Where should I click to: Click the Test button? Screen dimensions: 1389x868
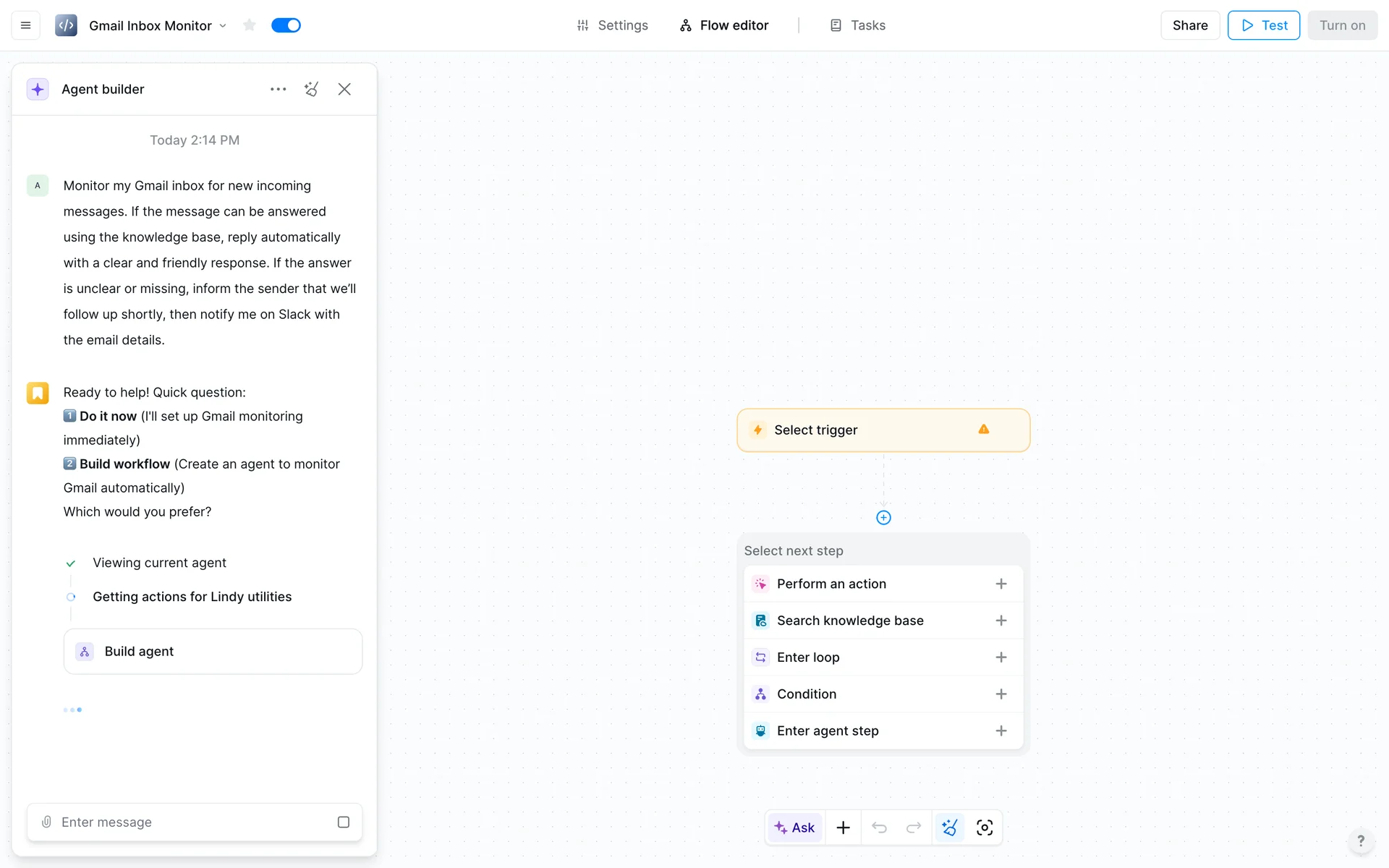[1263, 25]
